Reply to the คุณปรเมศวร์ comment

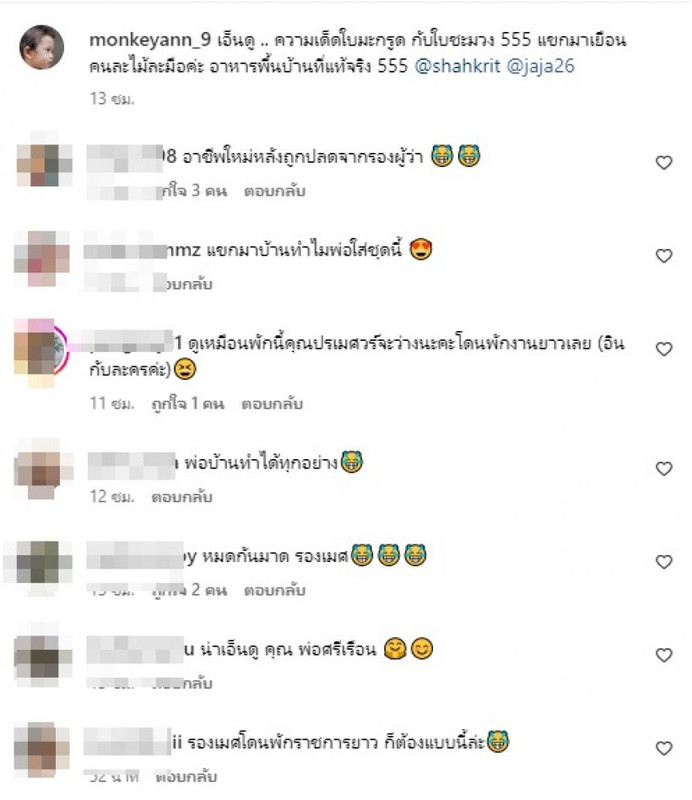click(272, 404)
